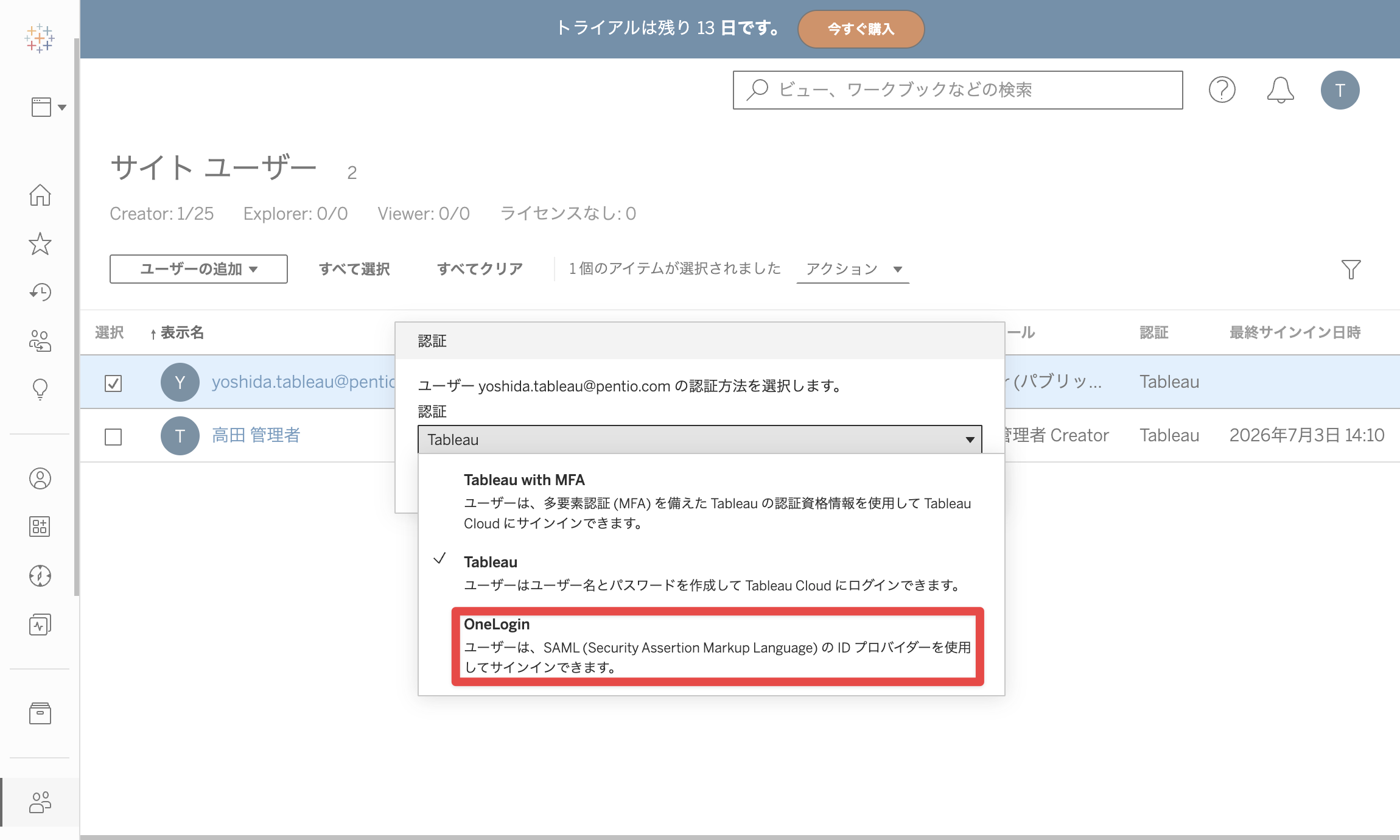Click すべてクリア clear all button
This screenshot has width=1400, height=840.
[x=480, y=269]
